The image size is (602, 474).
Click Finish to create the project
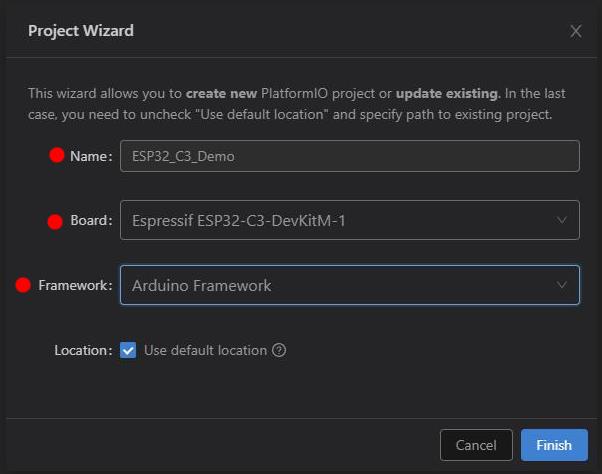[x=554, y=445]
